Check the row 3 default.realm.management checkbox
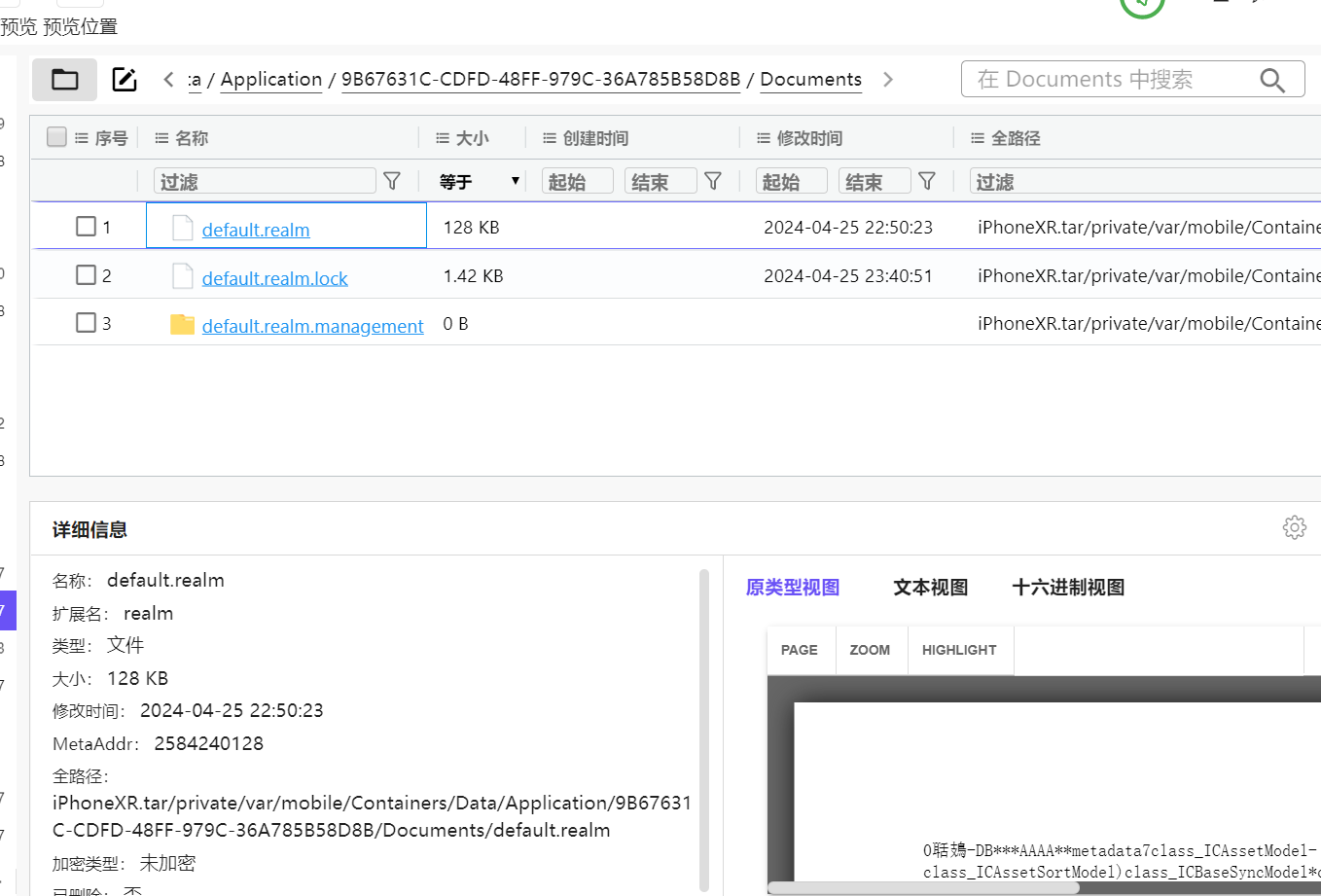 pos(86,323)
